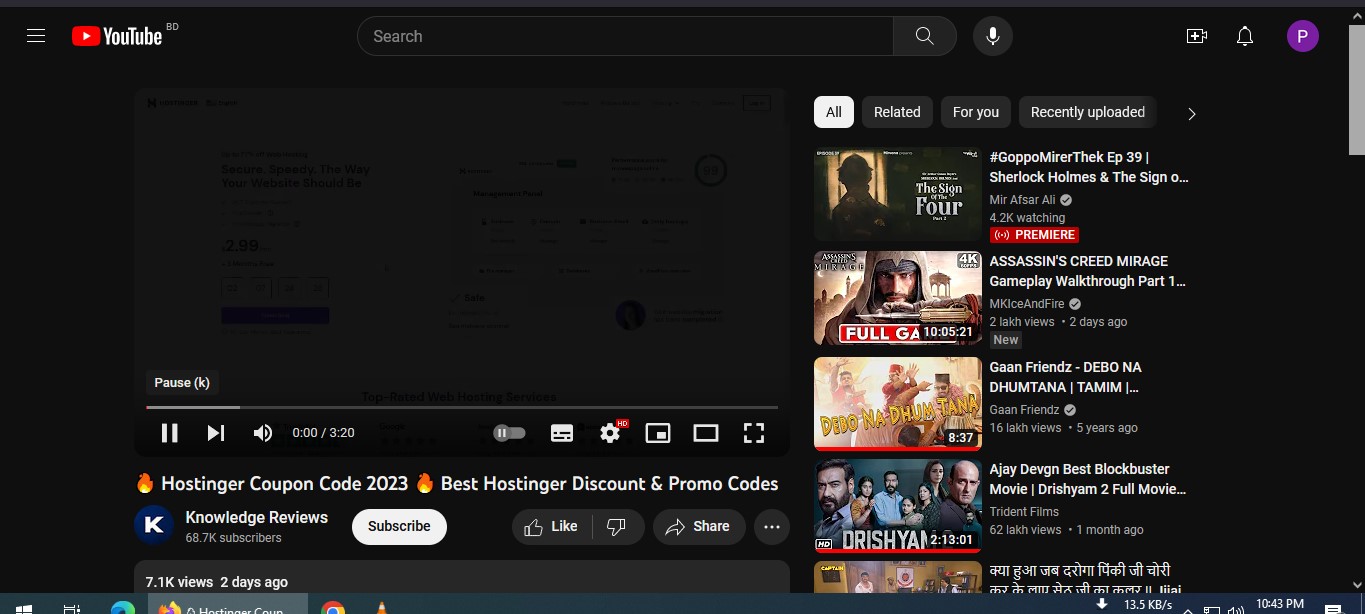The height and width of the screenshot is (614, 1365).
Task: Open Debo Na Dhumtana video thumbnail
Action: [898, 402]
